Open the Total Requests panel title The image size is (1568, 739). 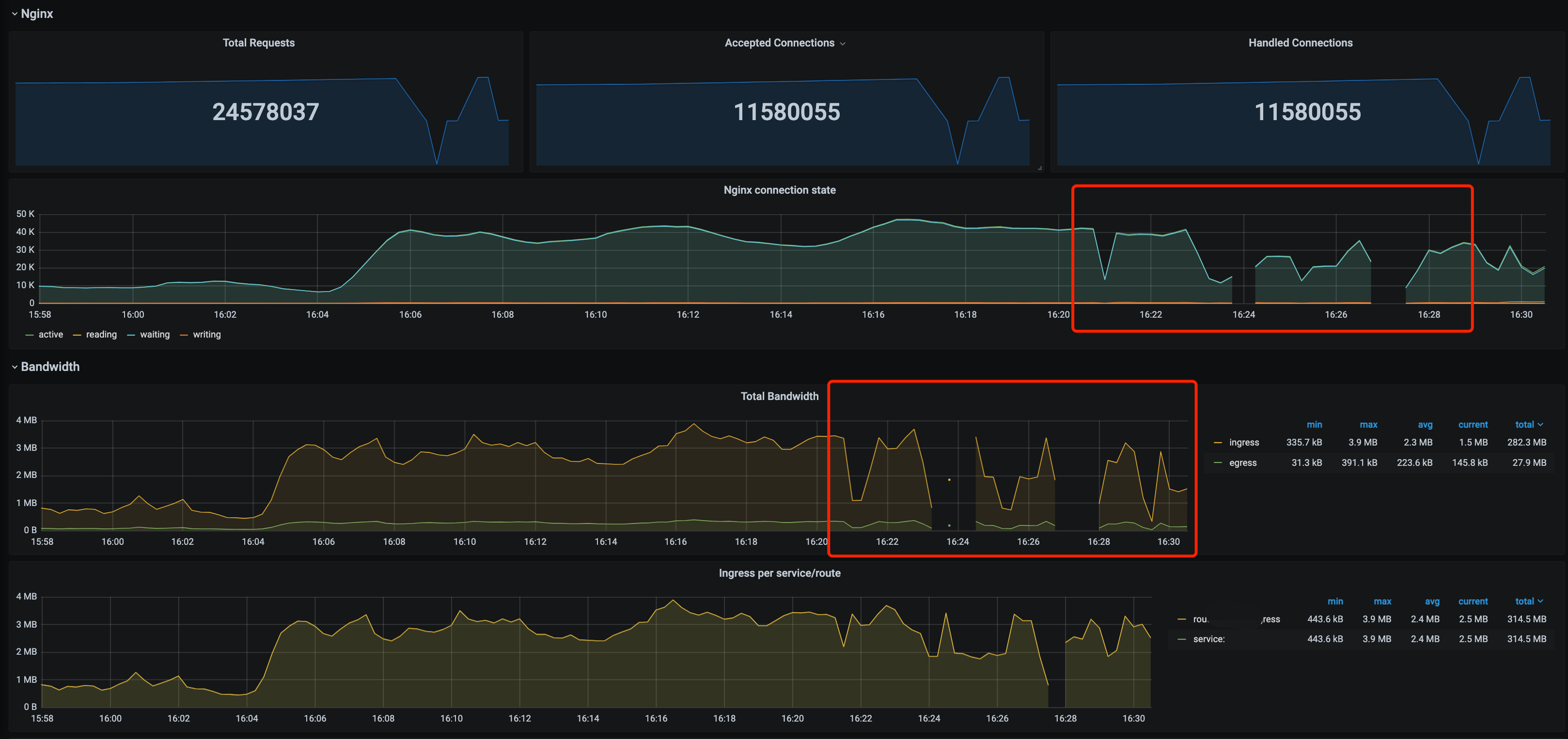(258, 43)
